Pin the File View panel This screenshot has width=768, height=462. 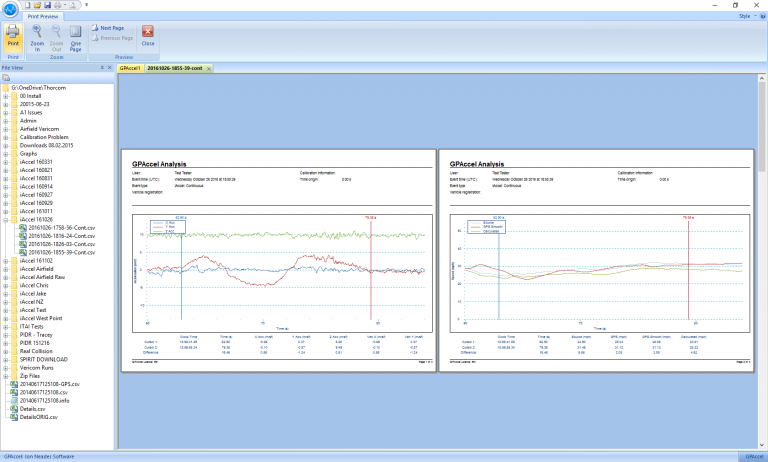pos(101,68)
